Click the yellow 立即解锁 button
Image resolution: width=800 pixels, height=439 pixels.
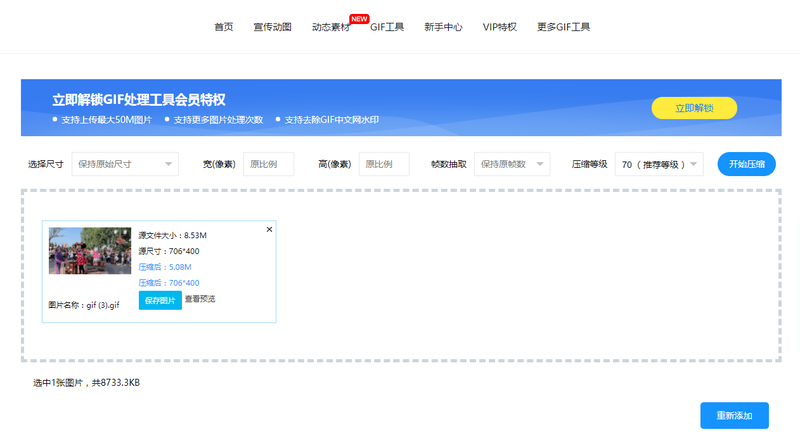[694, 108]
